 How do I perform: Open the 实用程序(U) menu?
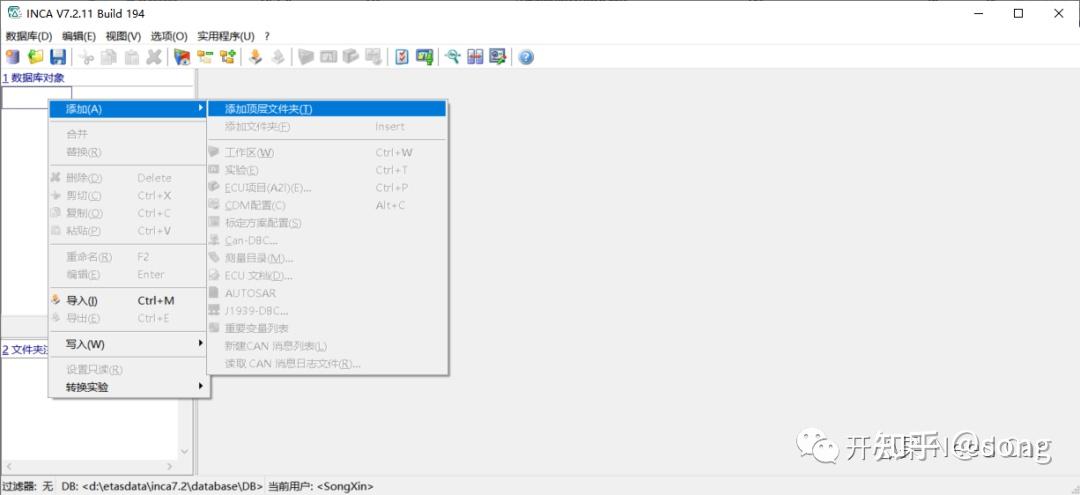tap(226, 36)
